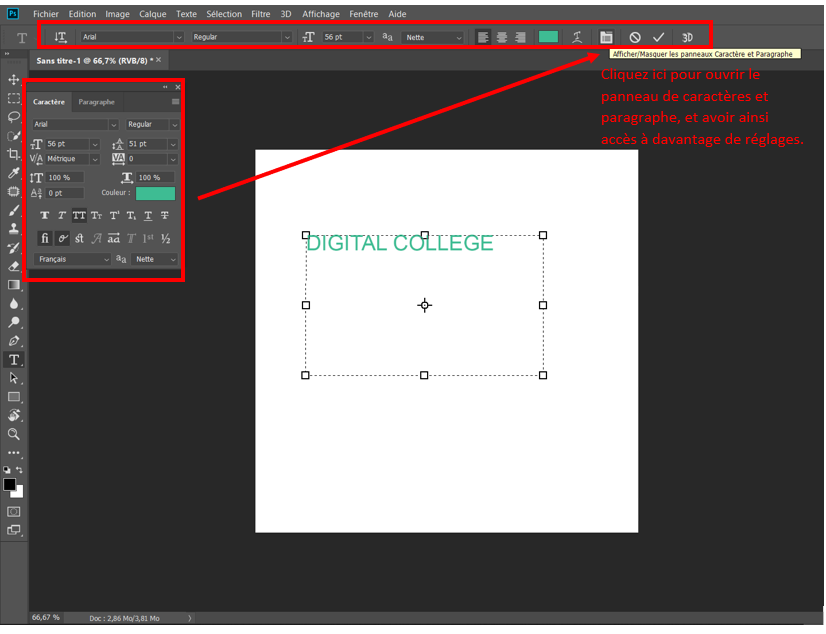The image size is (826, 634).
Task: Click text color swatch in options bar
Action: (x=548, y=37)
